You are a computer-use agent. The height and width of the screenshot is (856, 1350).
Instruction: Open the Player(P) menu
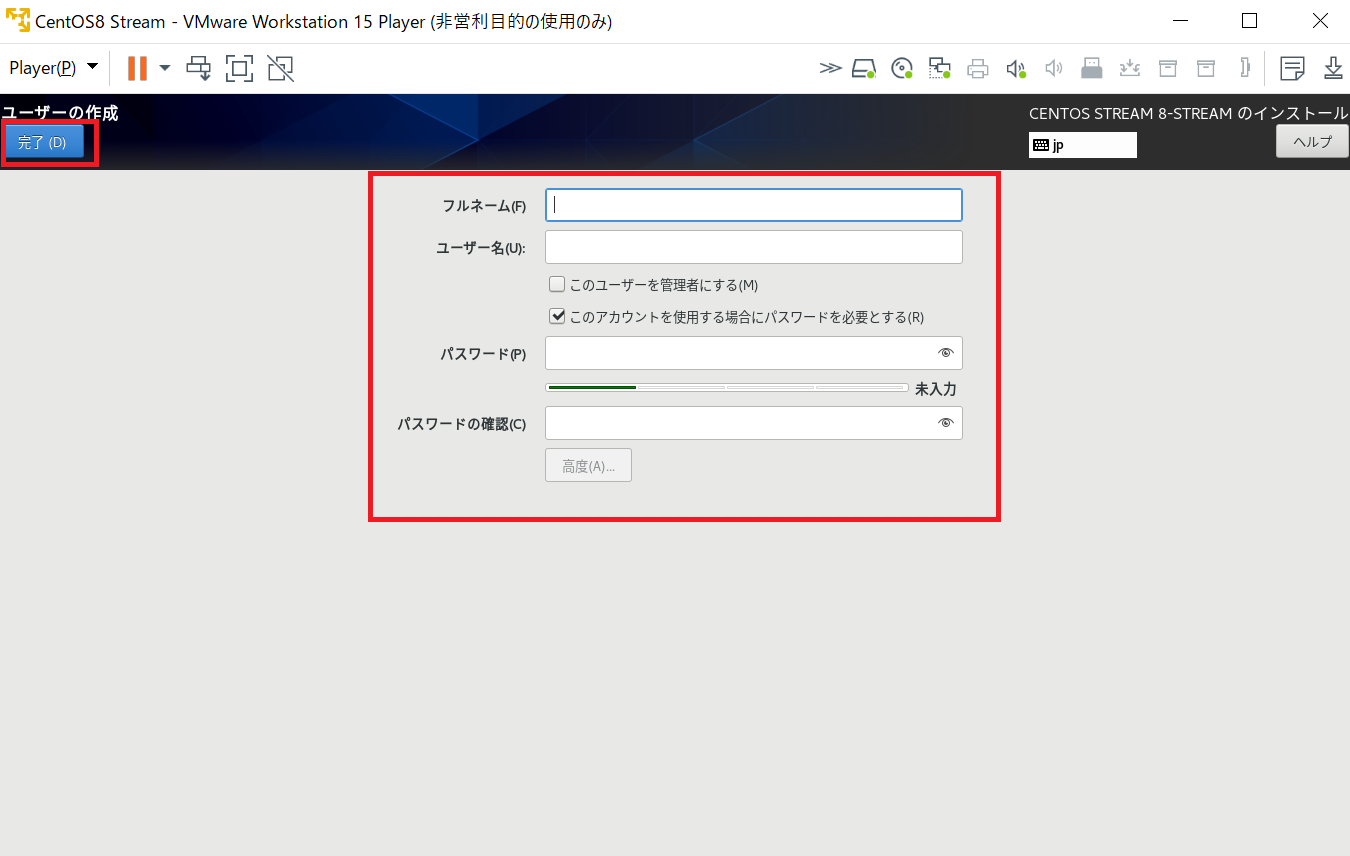(53, 68)
